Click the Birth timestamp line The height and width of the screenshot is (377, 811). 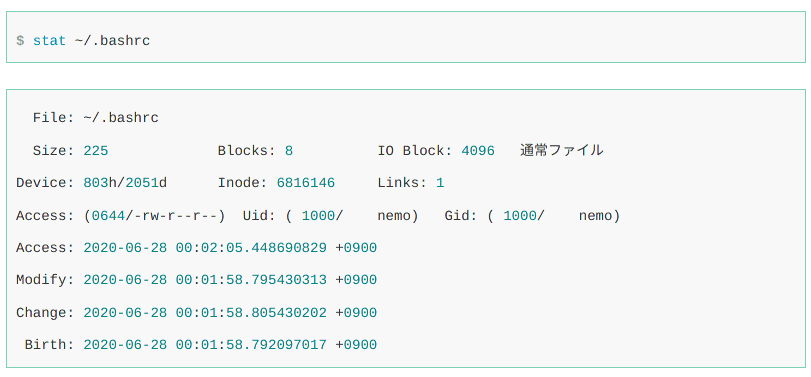coord(201,344)
